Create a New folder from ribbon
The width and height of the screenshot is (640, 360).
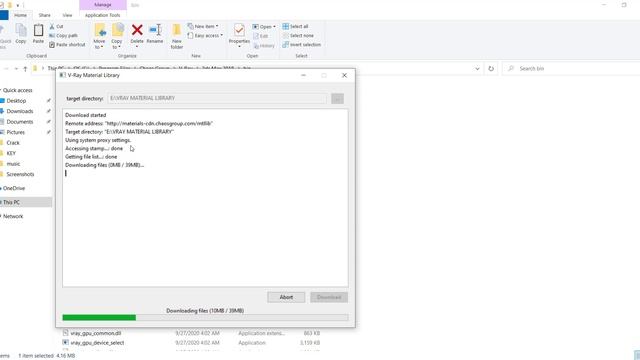click(177, 36)
